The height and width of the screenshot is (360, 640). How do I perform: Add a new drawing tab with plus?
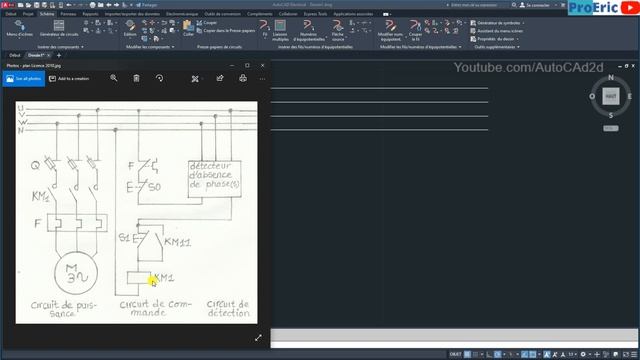click(x=59, y=55)
